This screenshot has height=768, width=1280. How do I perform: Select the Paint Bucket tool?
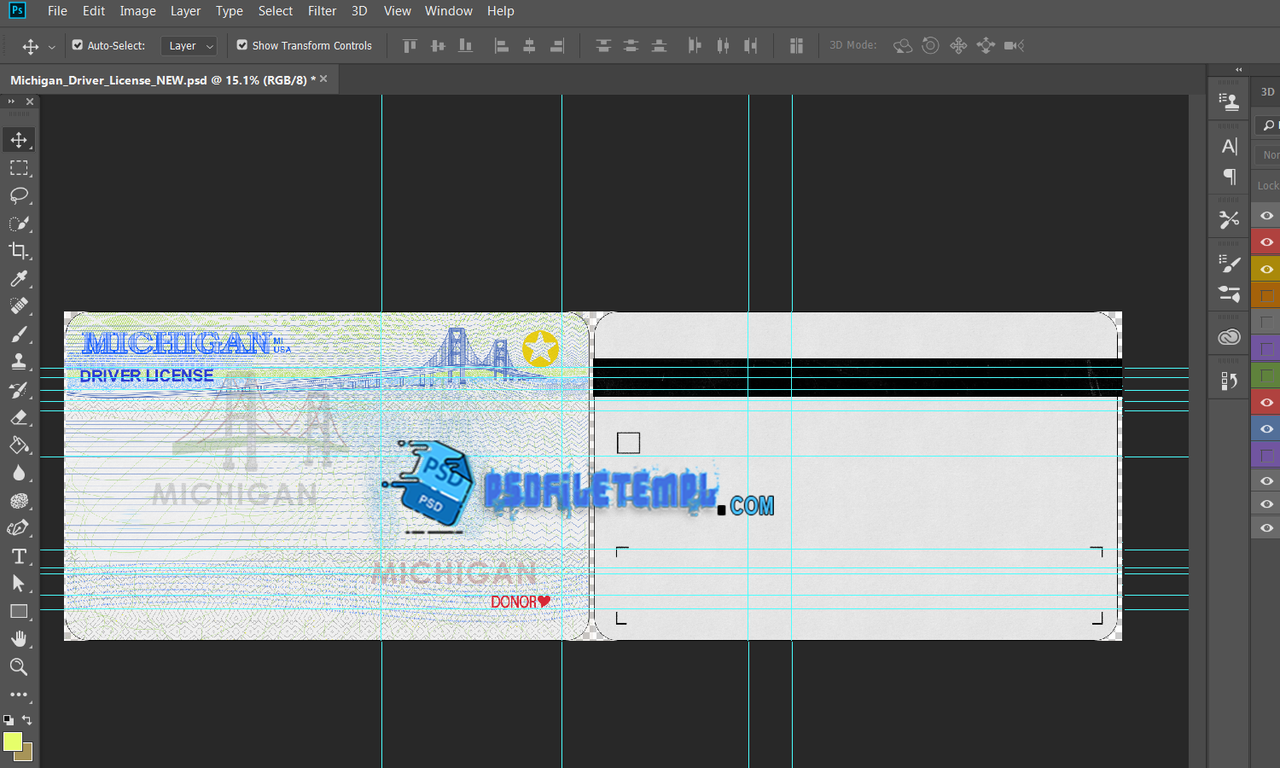coord(19,445)
